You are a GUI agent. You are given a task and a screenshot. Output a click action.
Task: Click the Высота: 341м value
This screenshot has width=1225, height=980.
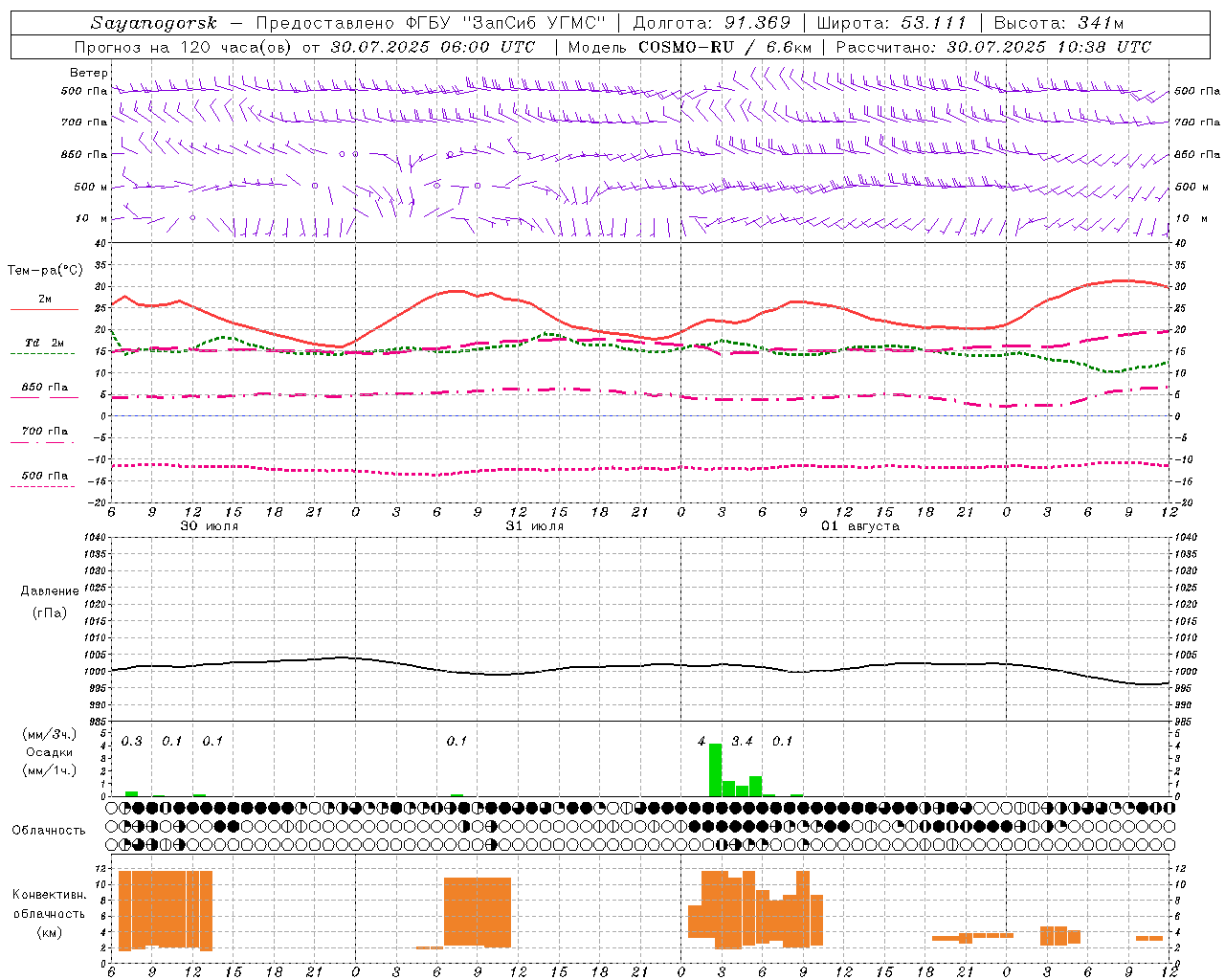[x=1058, y=23]
